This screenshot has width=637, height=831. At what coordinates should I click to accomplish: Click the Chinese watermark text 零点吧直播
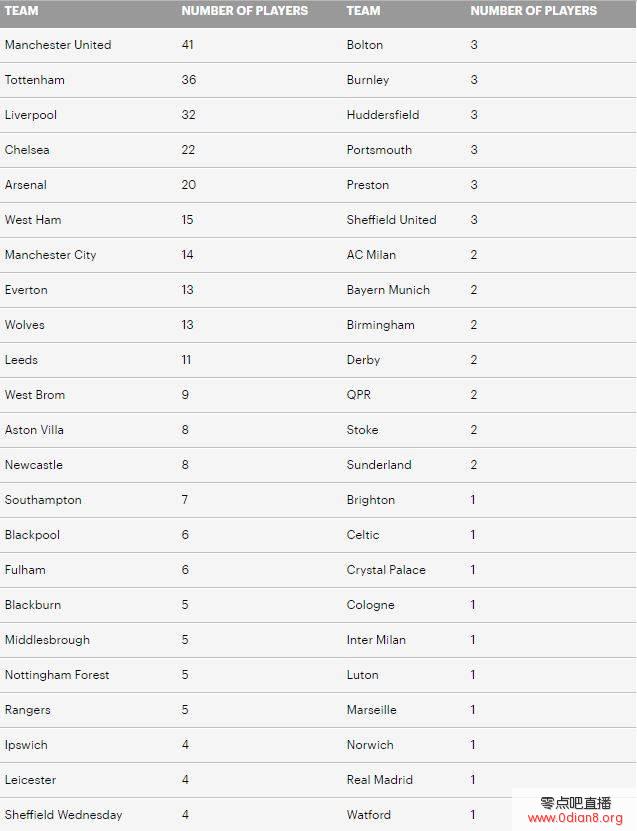click(x=575, y=803)
